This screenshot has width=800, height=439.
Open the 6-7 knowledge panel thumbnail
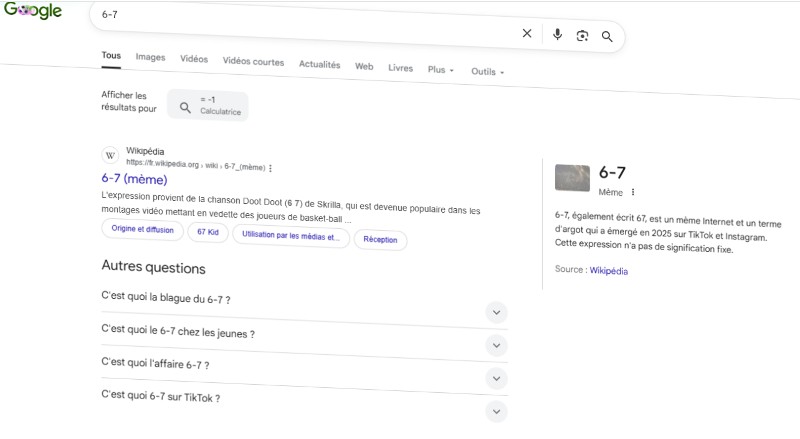click(572, 178)
